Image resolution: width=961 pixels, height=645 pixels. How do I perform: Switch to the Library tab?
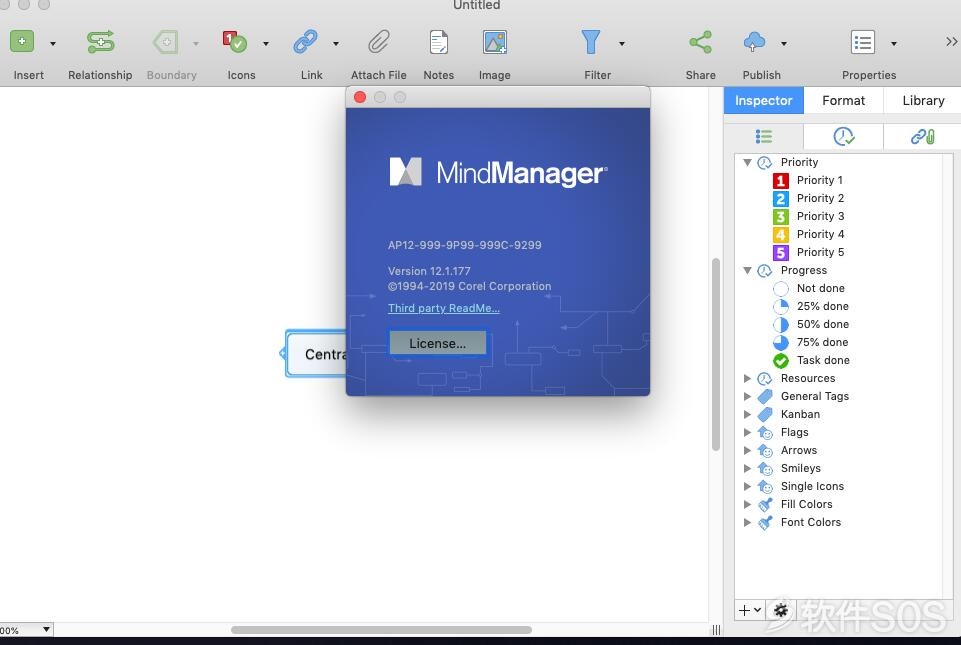click(x=923, y=101)
